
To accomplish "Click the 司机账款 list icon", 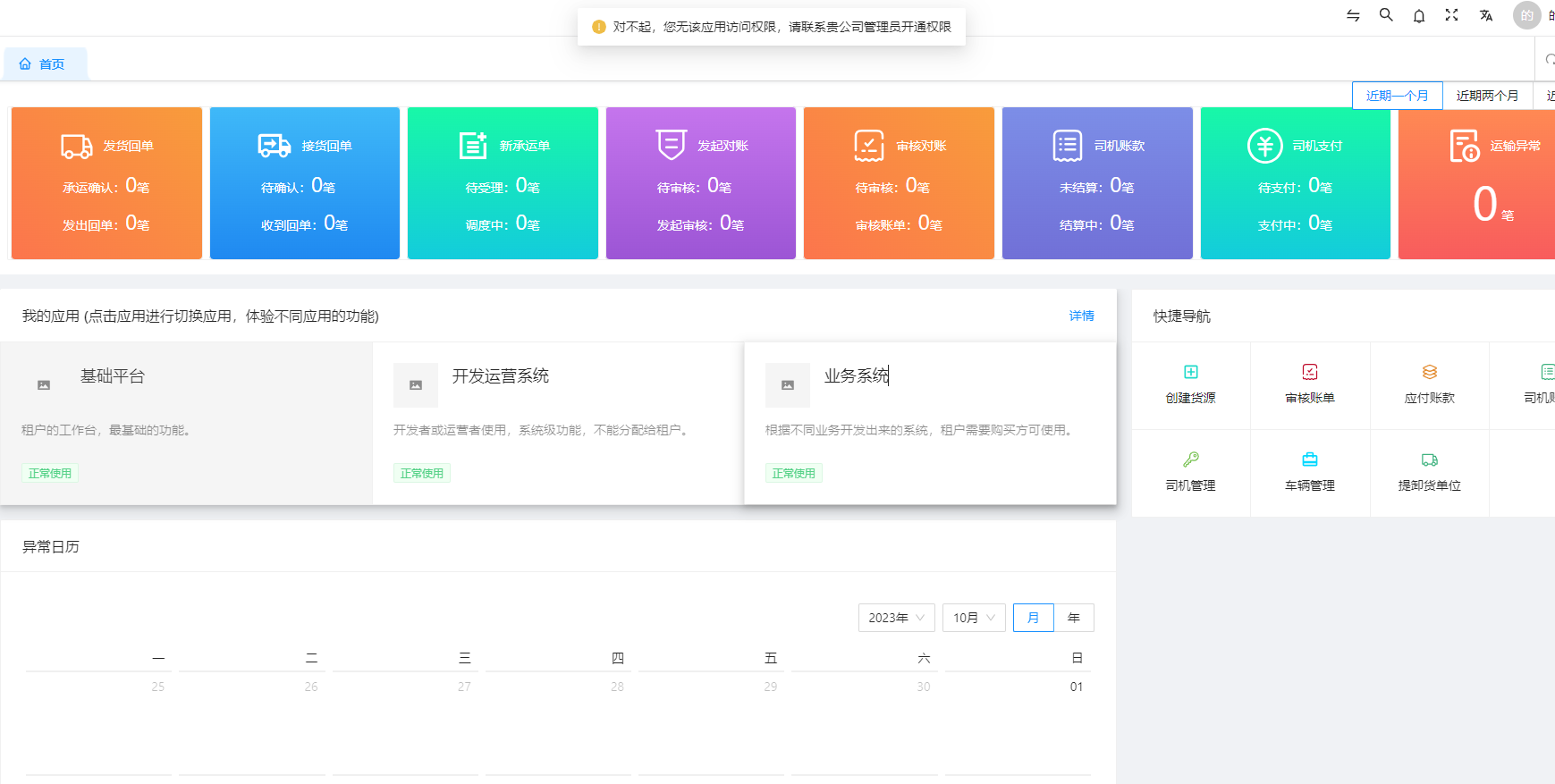I will tap(1068, 146).
